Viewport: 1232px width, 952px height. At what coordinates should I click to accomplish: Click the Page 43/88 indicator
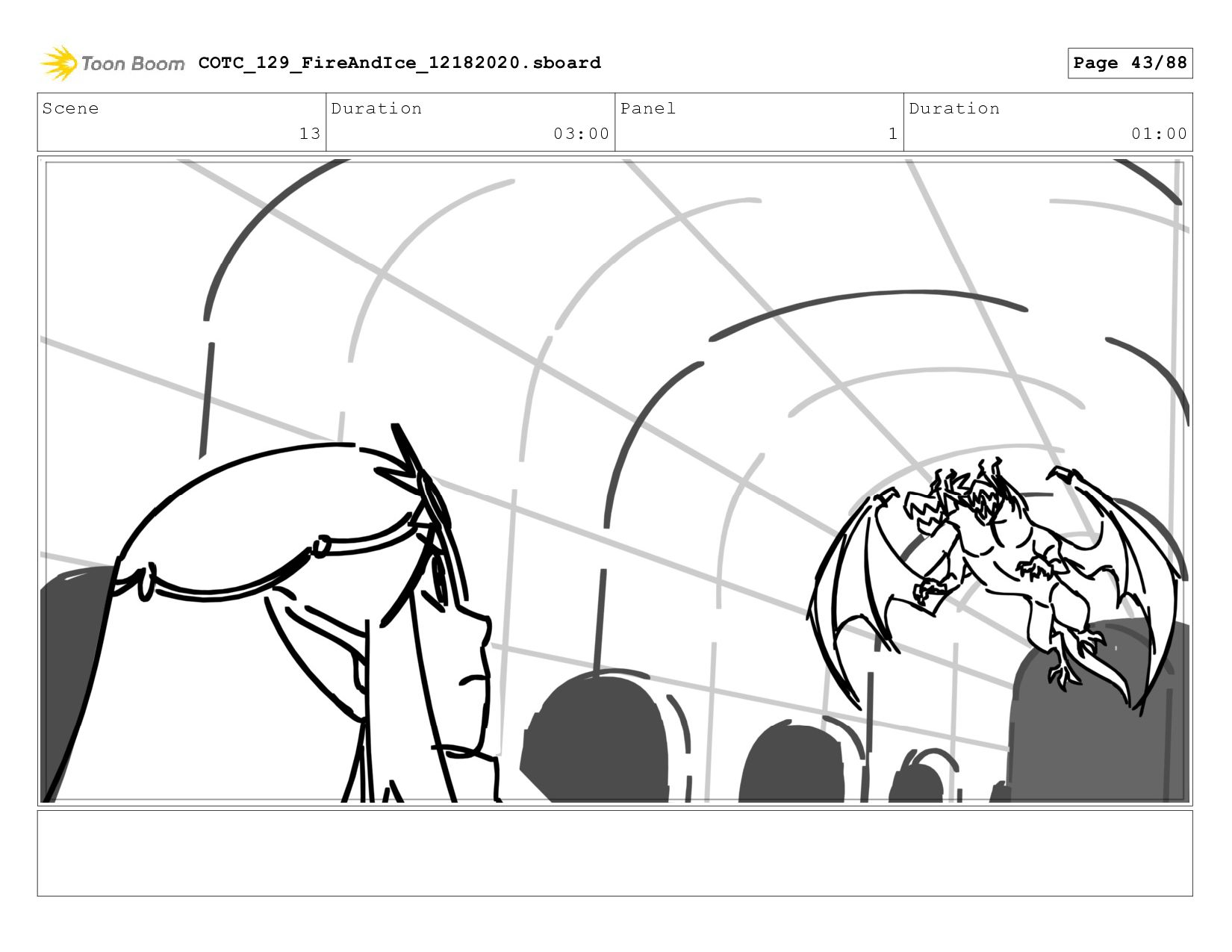1130,63
